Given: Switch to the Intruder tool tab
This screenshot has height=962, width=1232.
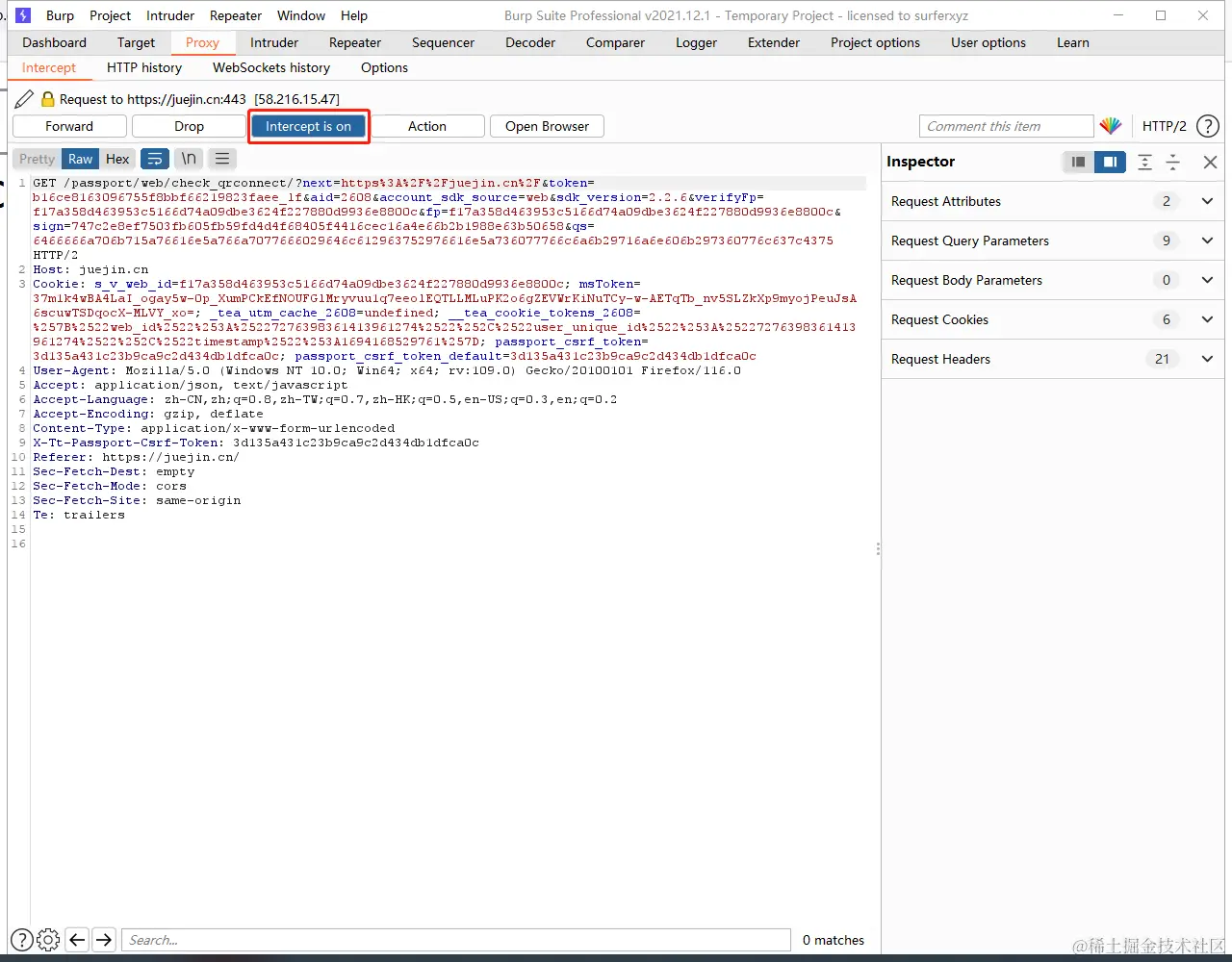Looking at the screenshot, I should pyautogui.click(x=274, y=42).
